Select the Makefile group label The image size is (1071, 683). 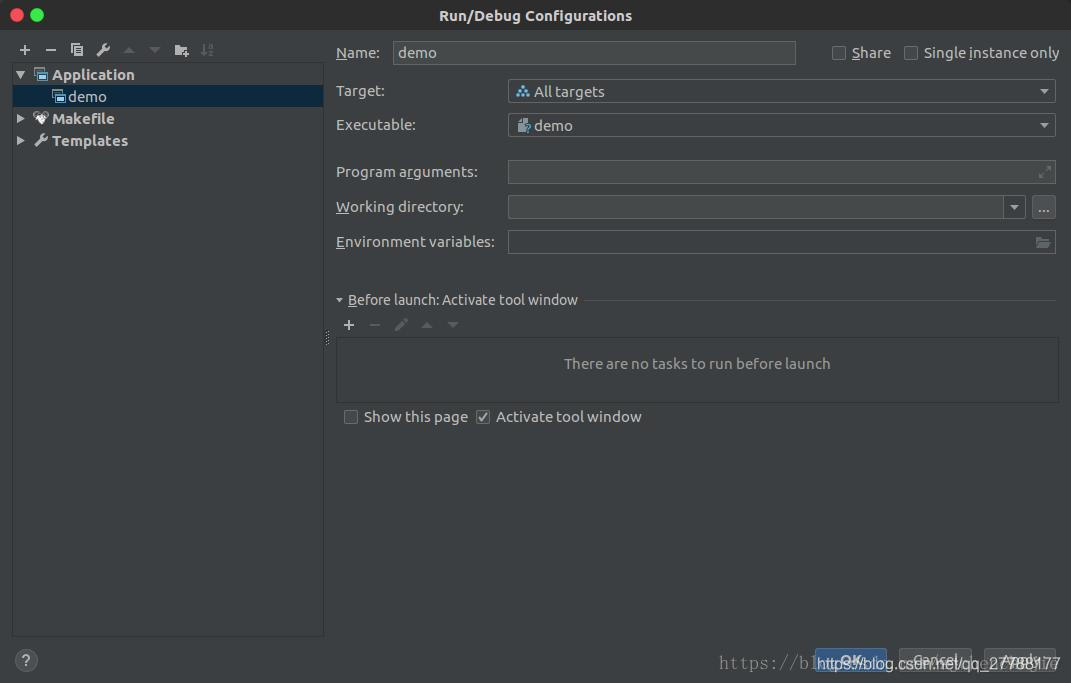(x=83, y=118)
